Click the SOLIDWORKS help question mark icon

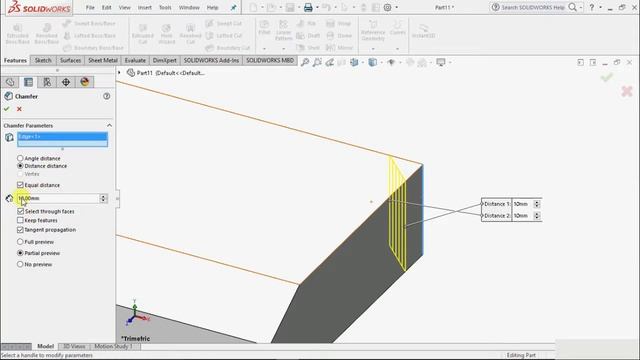click(x=591, y=7)
